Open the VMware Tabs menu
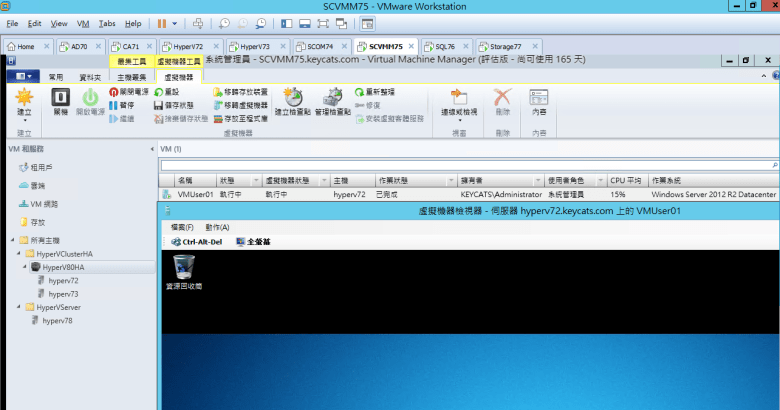 coord(107,22)
